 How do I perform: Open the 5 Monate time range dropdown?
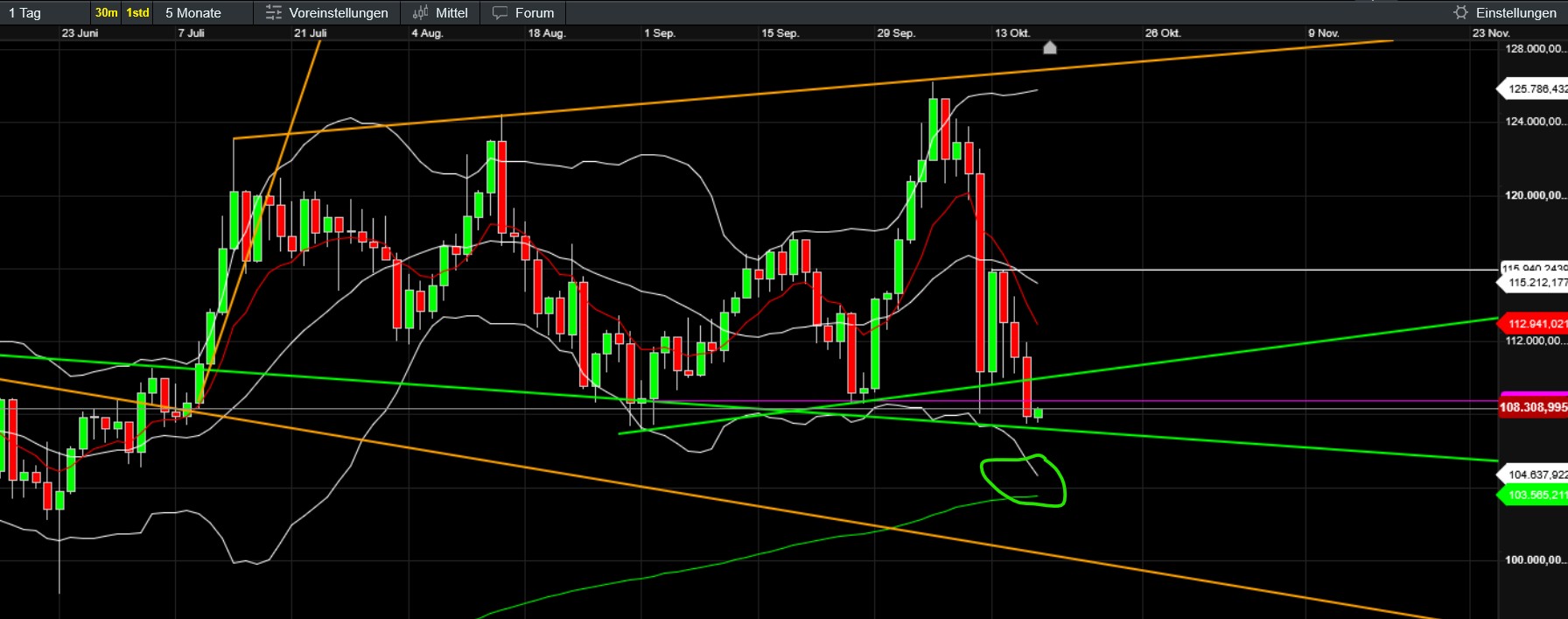pyautogui.click(x=193, y=13)
